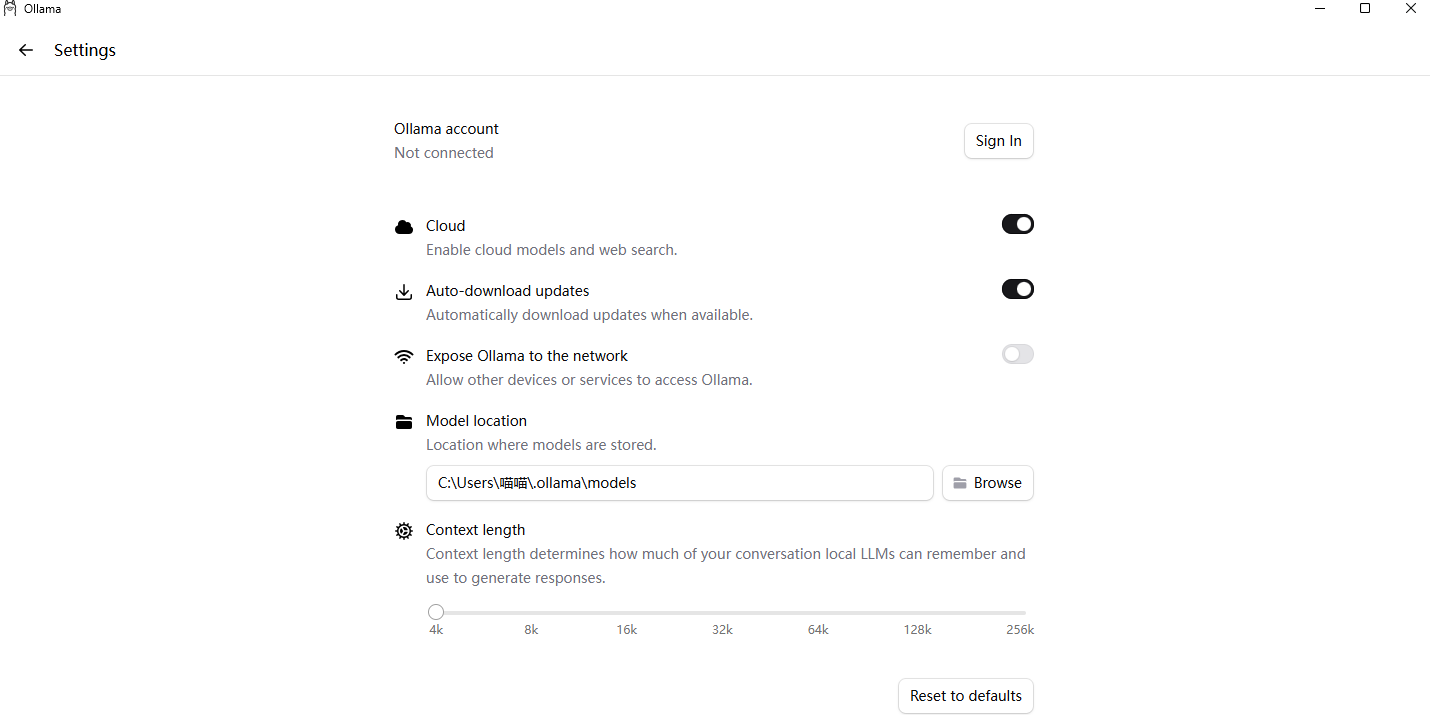
Task: Go back using the arrow beside Settings
Action: (26, 50)
